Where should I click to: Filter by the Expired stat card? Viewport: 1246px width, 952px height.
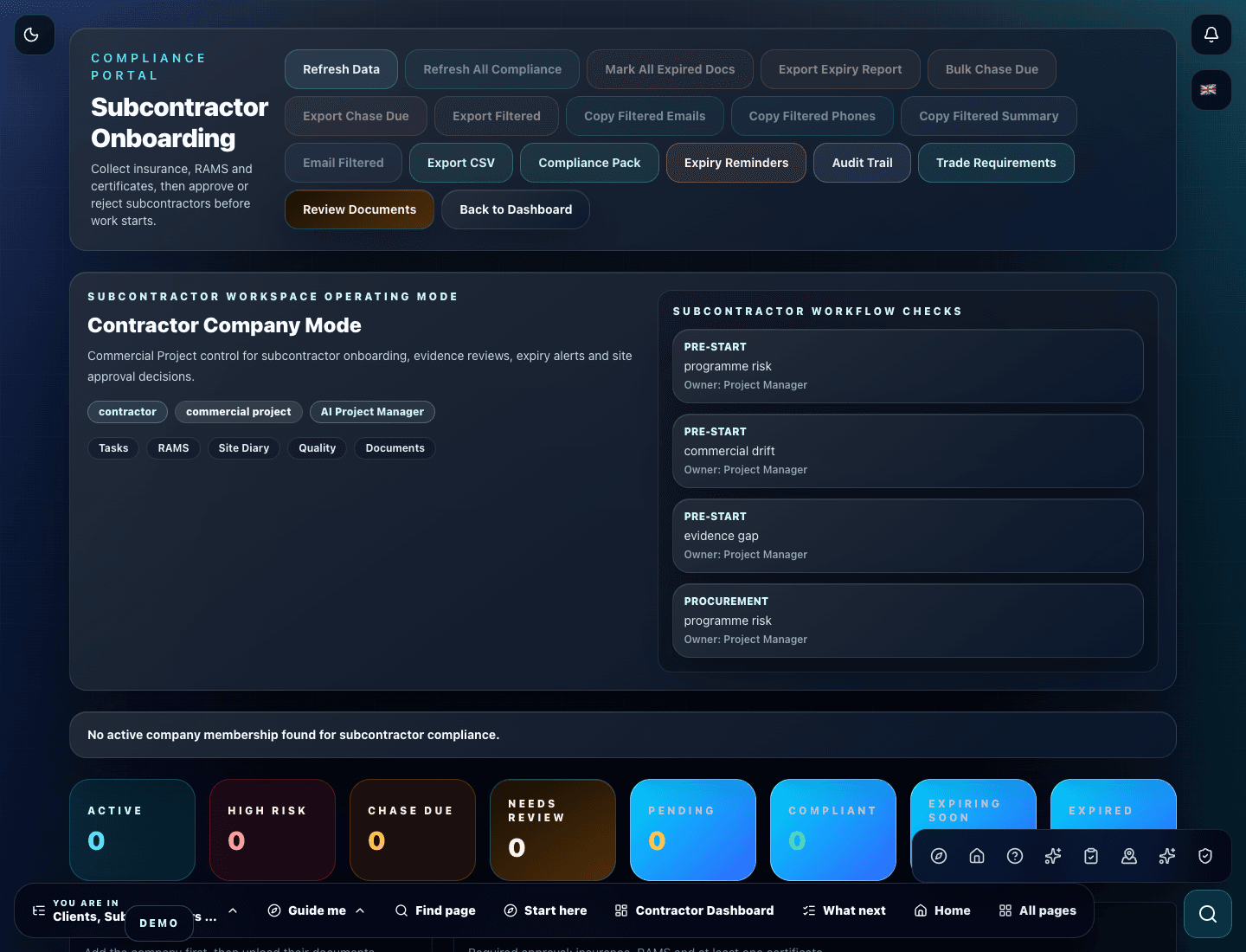(1114, 804)
